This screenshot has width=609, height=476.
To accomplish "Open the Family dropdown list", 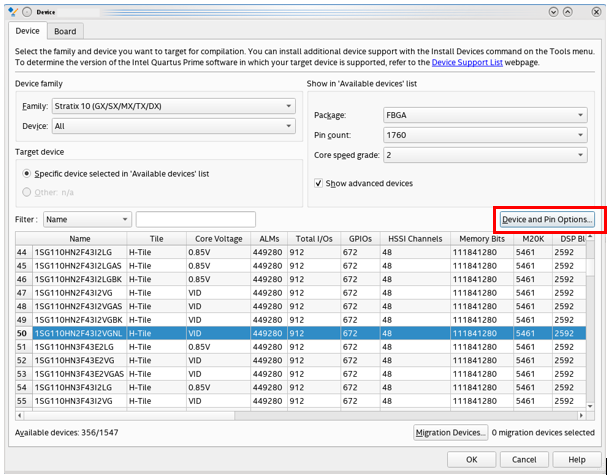I will tap(171, 106).
